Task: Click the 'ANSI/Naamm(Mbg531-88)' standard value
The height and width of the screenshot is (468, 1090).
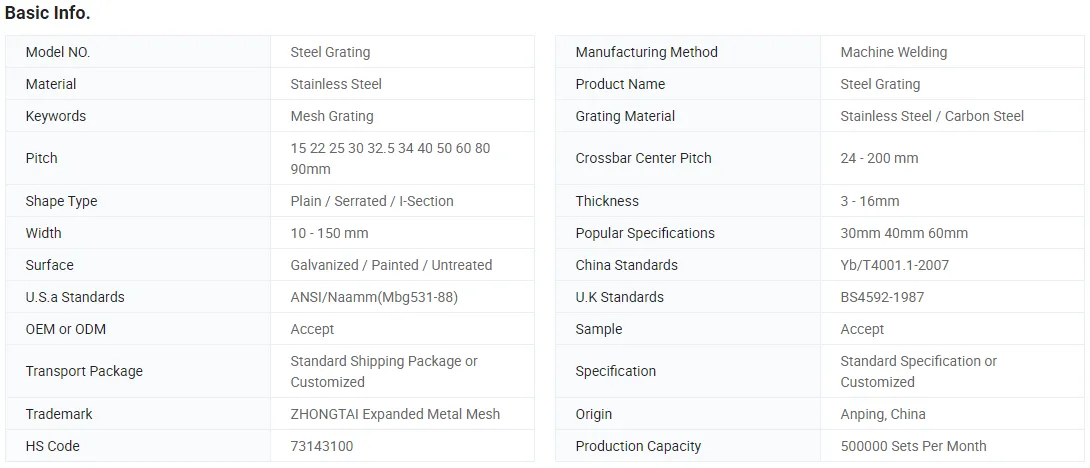Action: point(374,297)
